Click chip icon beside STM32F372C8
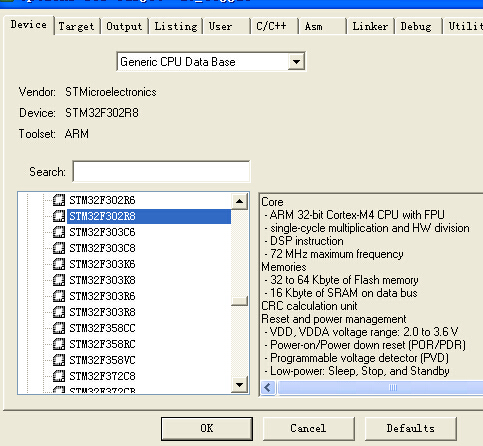Screen dimensions: 483x446 click(59, 376)
